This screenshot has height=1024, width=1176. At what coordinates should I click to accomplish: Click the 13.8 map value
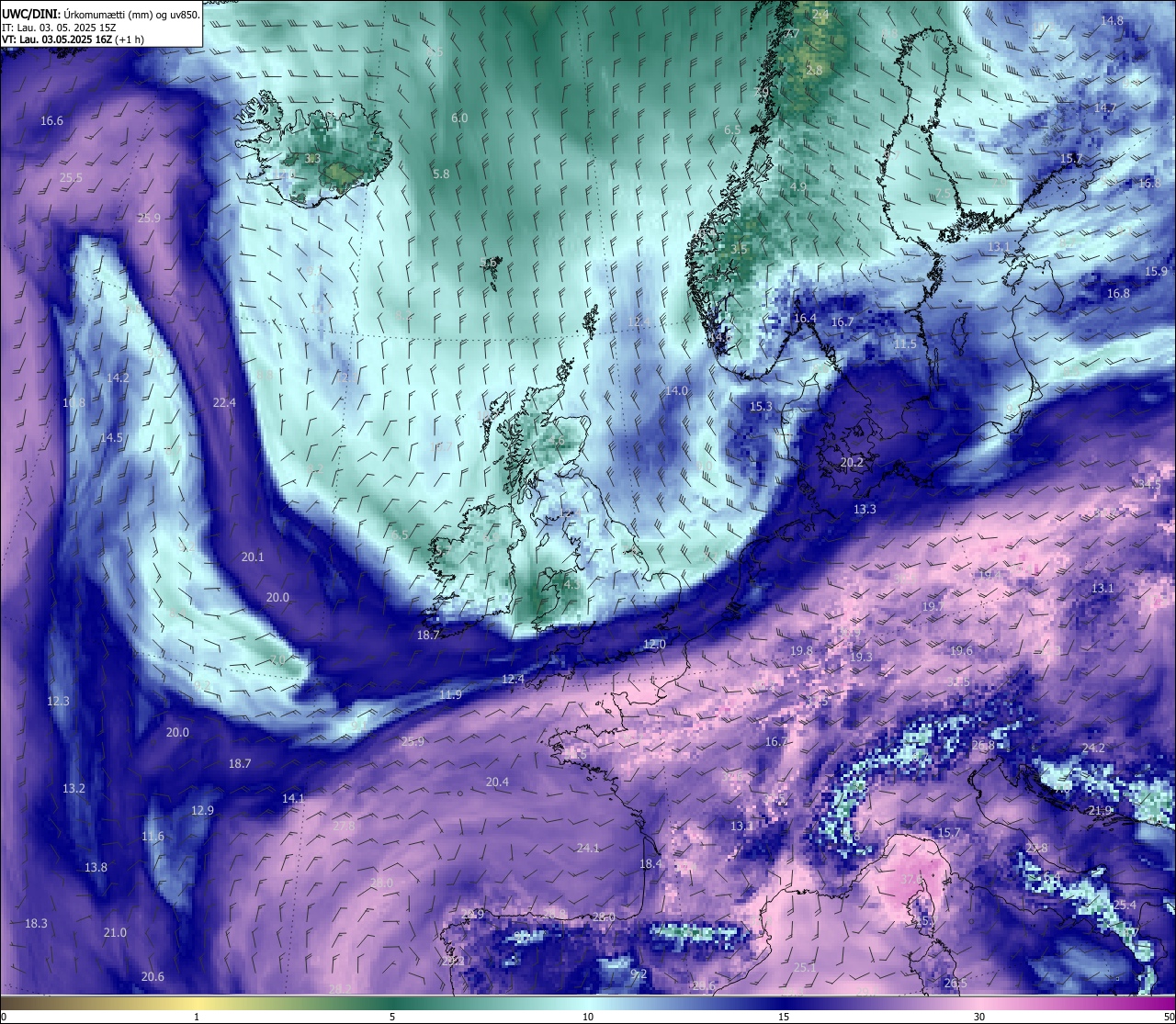(x=96, y=868)
